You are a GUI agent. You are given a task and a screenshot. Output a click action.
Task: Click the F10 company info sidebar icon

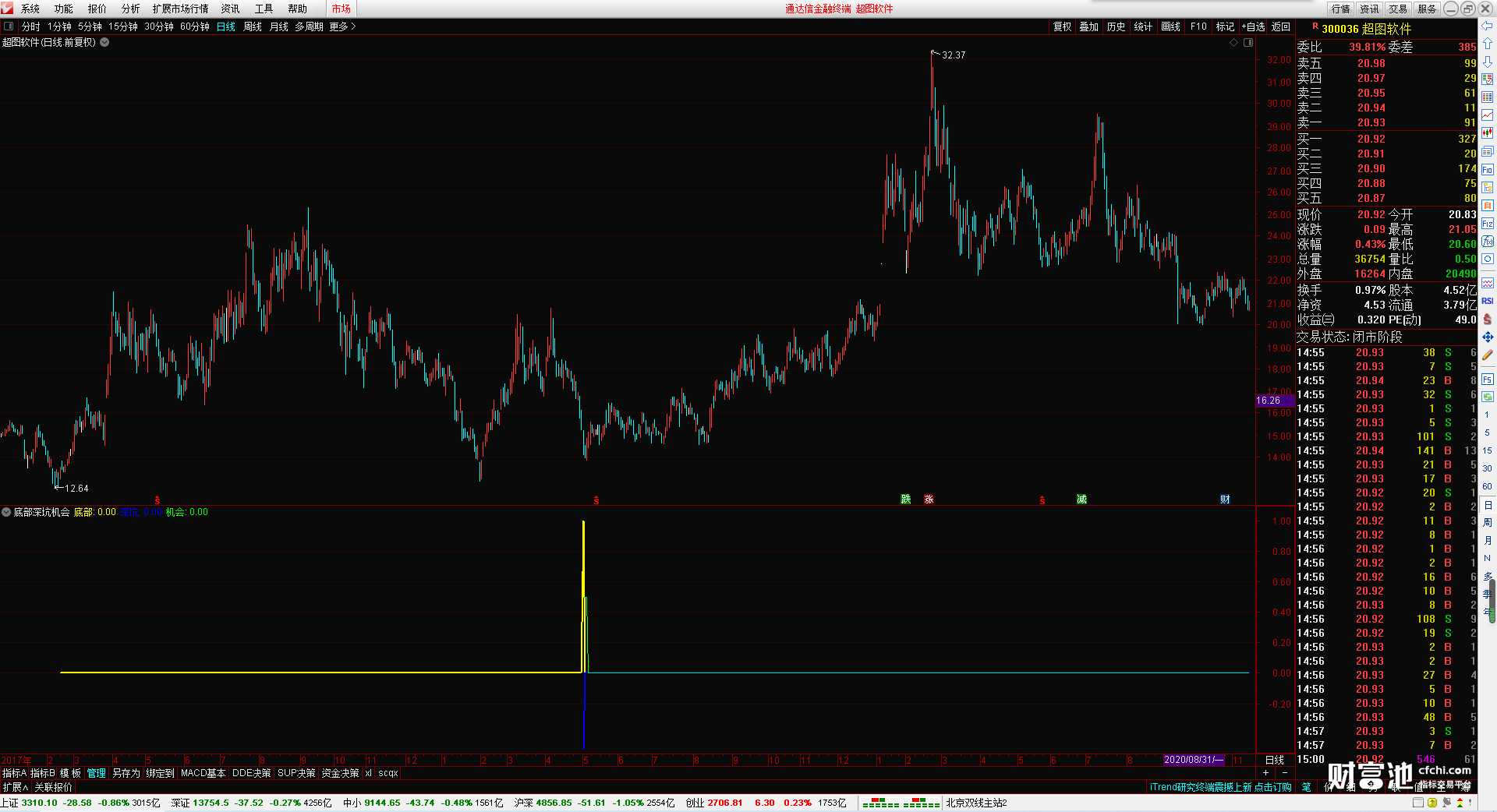(x=1487, y=169)
